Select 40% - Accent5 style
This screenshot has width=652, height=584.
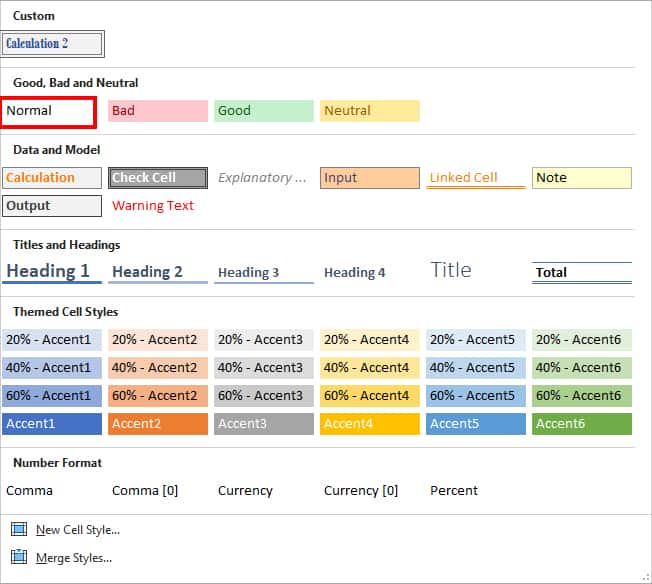point(476,368)
